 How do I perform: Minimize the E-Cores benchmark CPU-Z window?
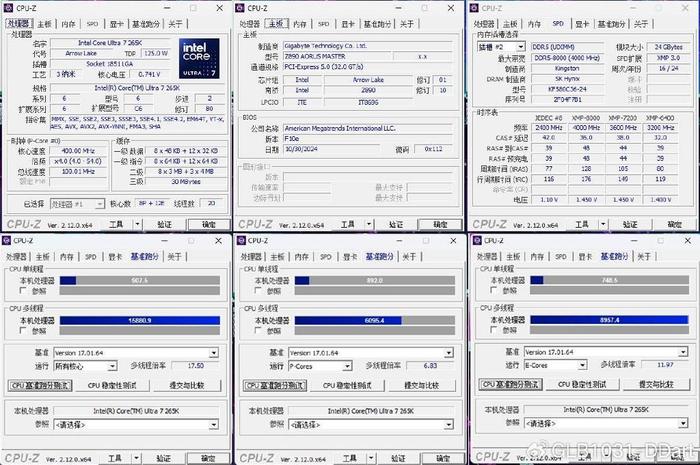click(634, 241)
